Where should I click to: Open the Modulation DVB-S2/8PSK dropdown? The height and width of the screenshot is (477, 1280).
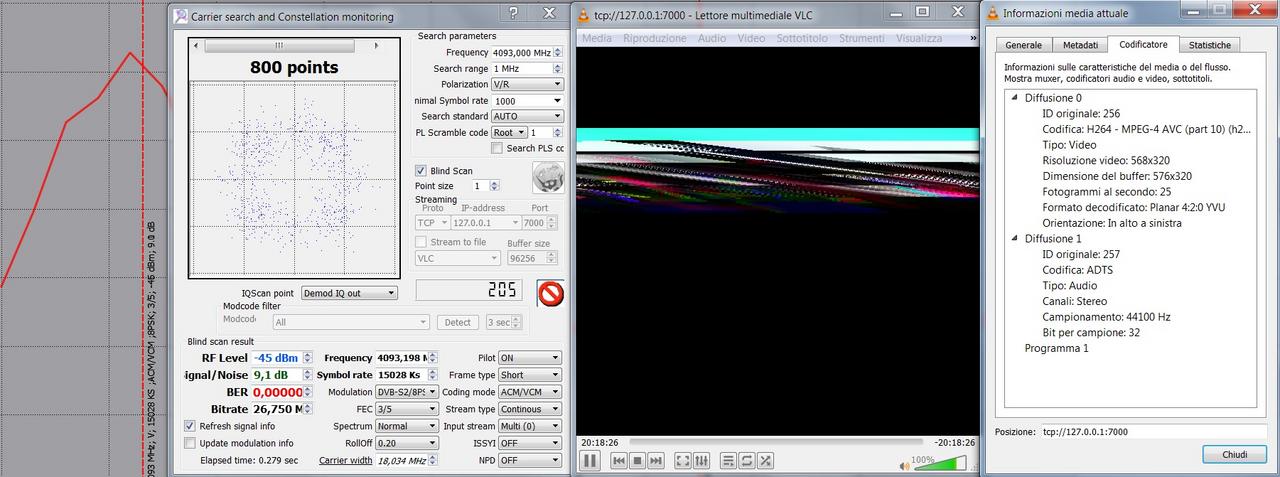(x=406, y=392)
